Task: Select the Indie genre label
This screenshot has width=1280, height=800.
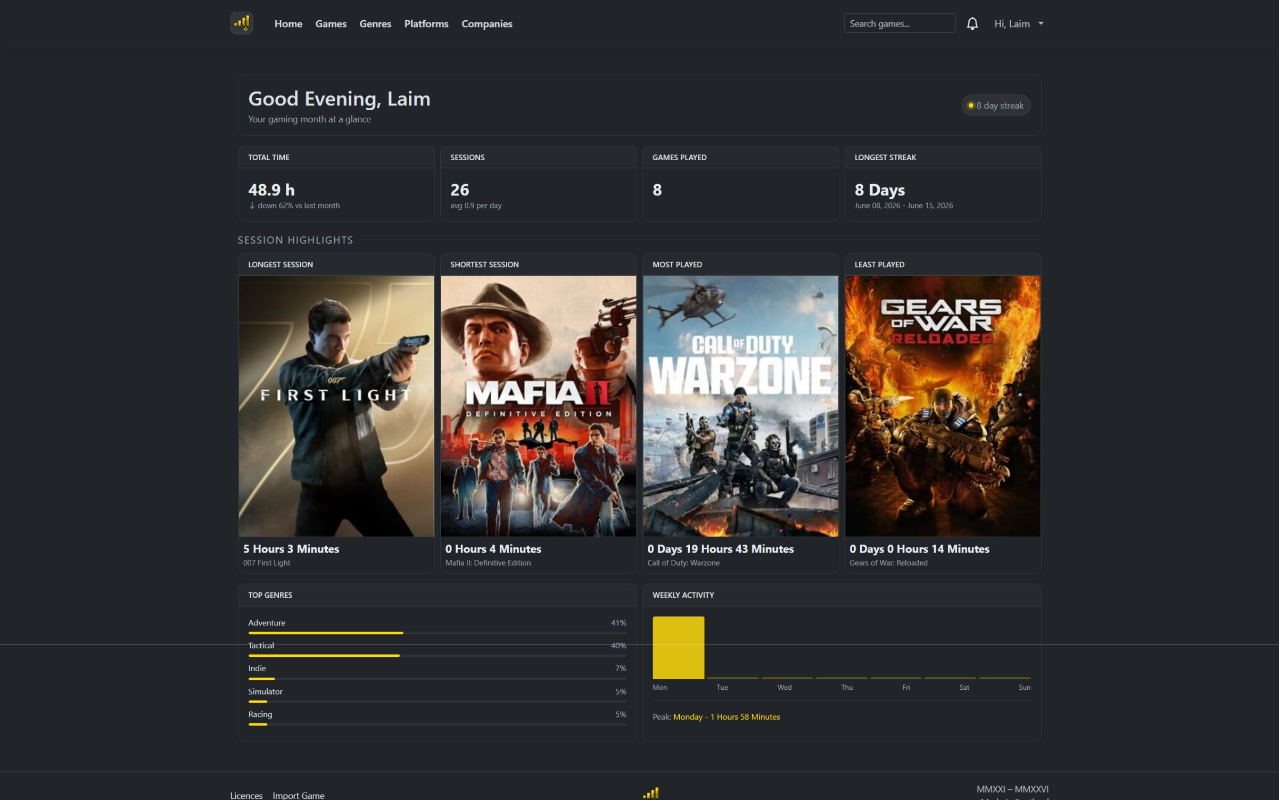Action: click(257, 669)
